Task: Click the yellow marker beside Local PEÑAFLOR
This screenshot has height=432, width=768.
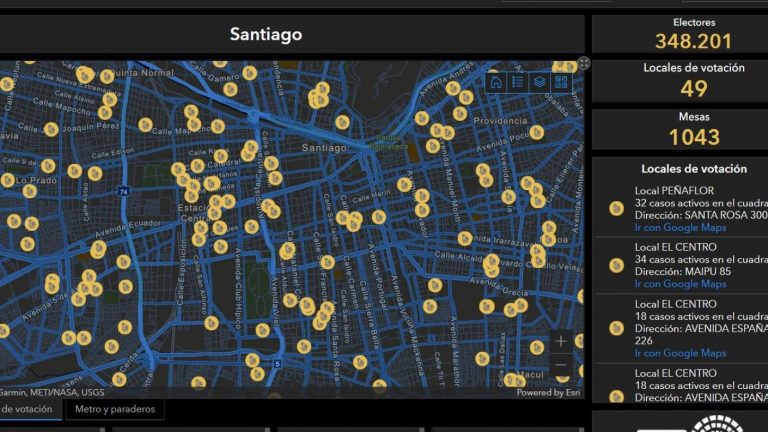Action: point(616,208)
